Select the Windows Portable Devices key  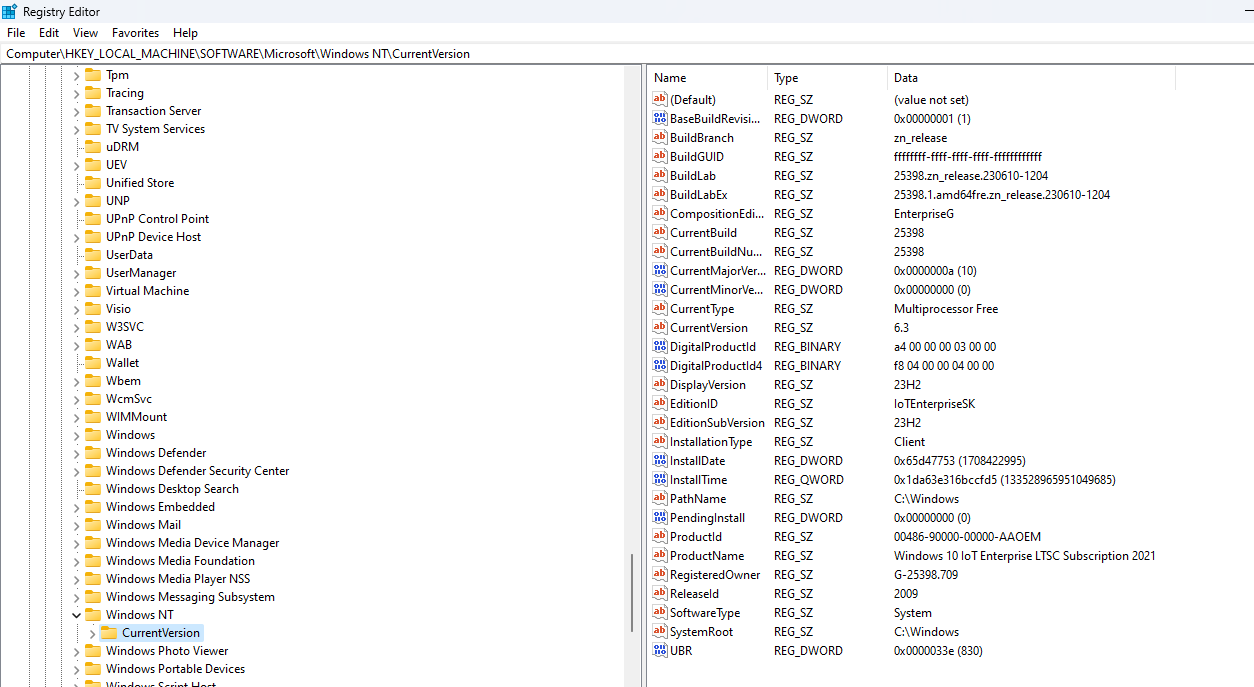(175, 669)
